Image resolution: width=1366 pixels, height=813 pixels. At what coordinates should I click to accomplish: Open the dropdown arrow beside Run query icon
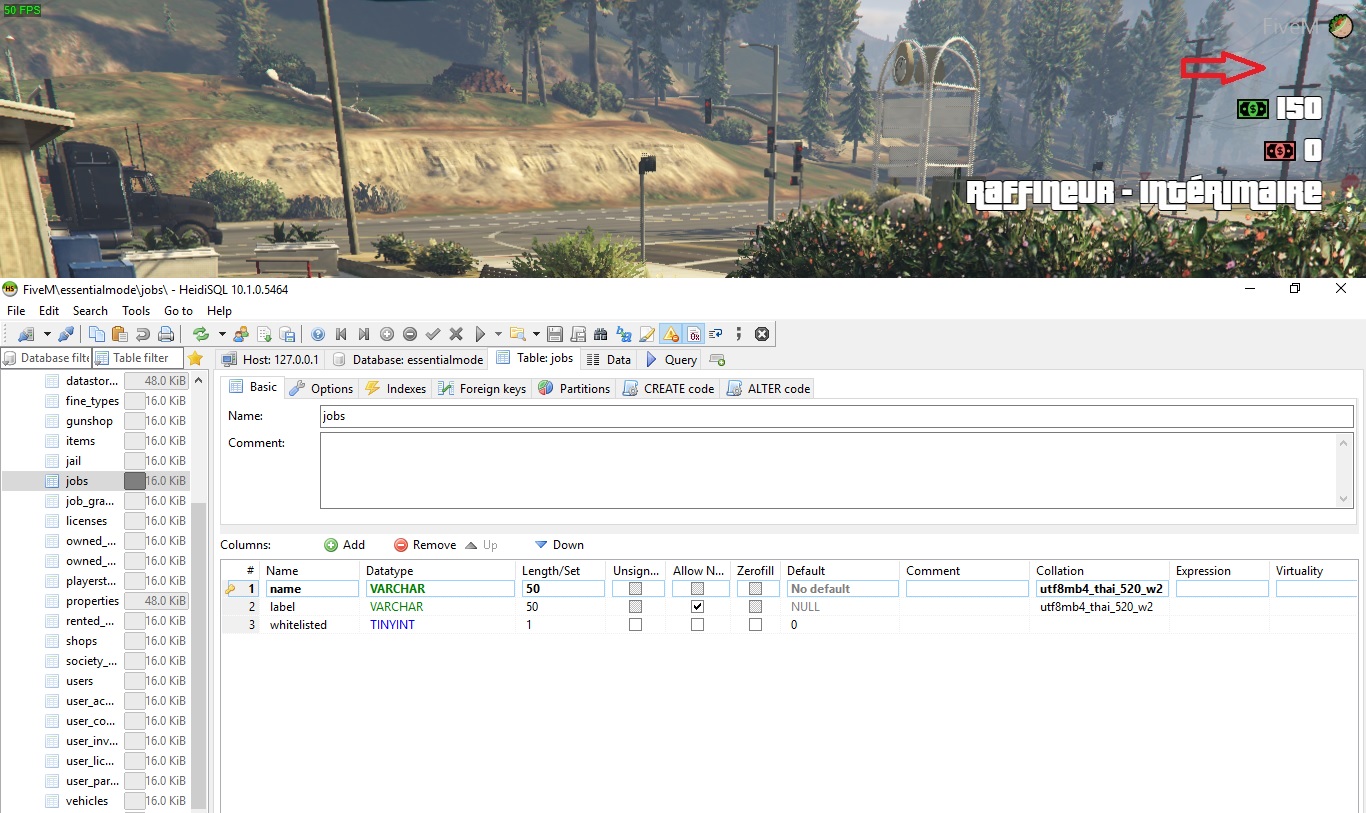click(x=497, y=334)
